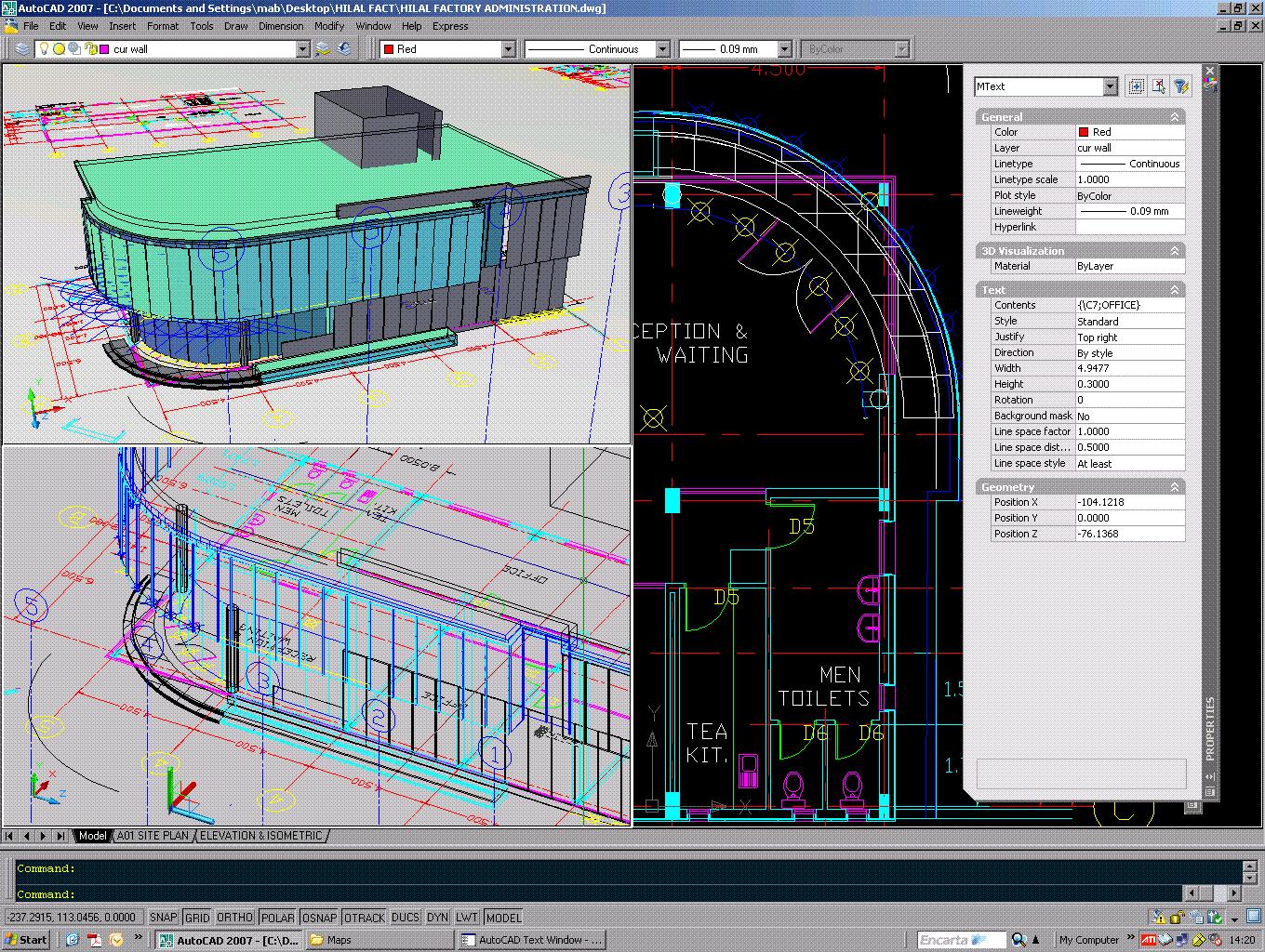Open the Layer Properties Manager icon
1265x952 pixels.
[x=22, y=49]
